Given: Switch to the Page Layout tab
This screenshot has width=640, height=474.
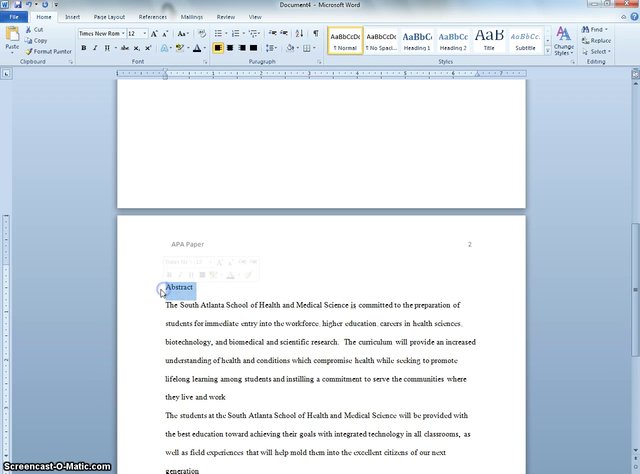Looking at the screenshot, I should point(110,17).
